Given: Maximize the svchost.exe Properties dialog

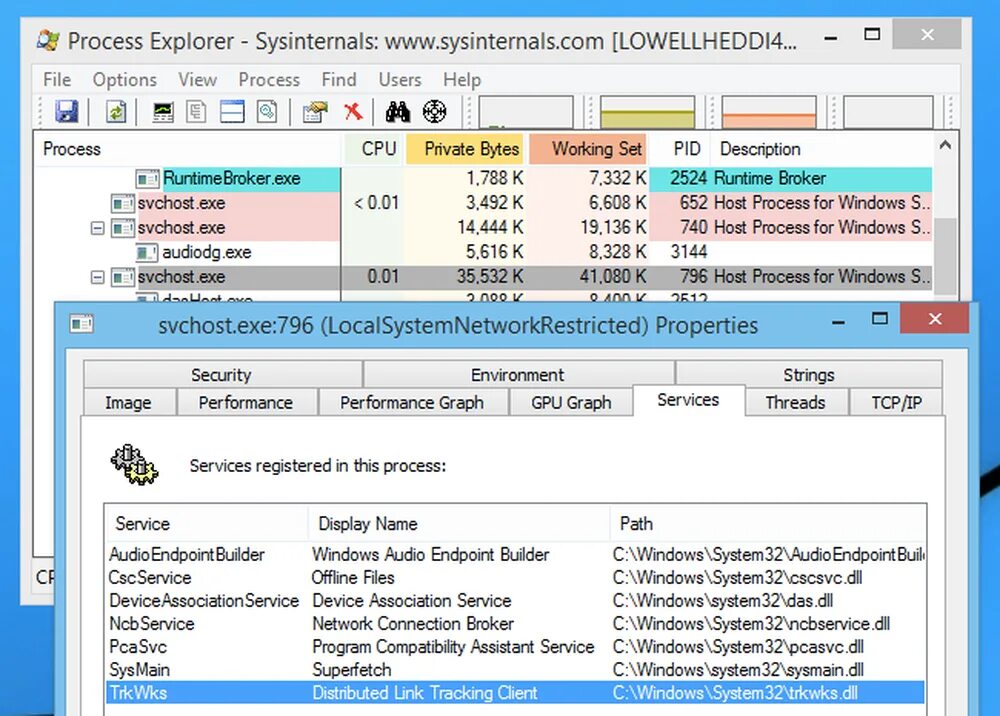Looking at the screenshot, I should pos(880,318).
